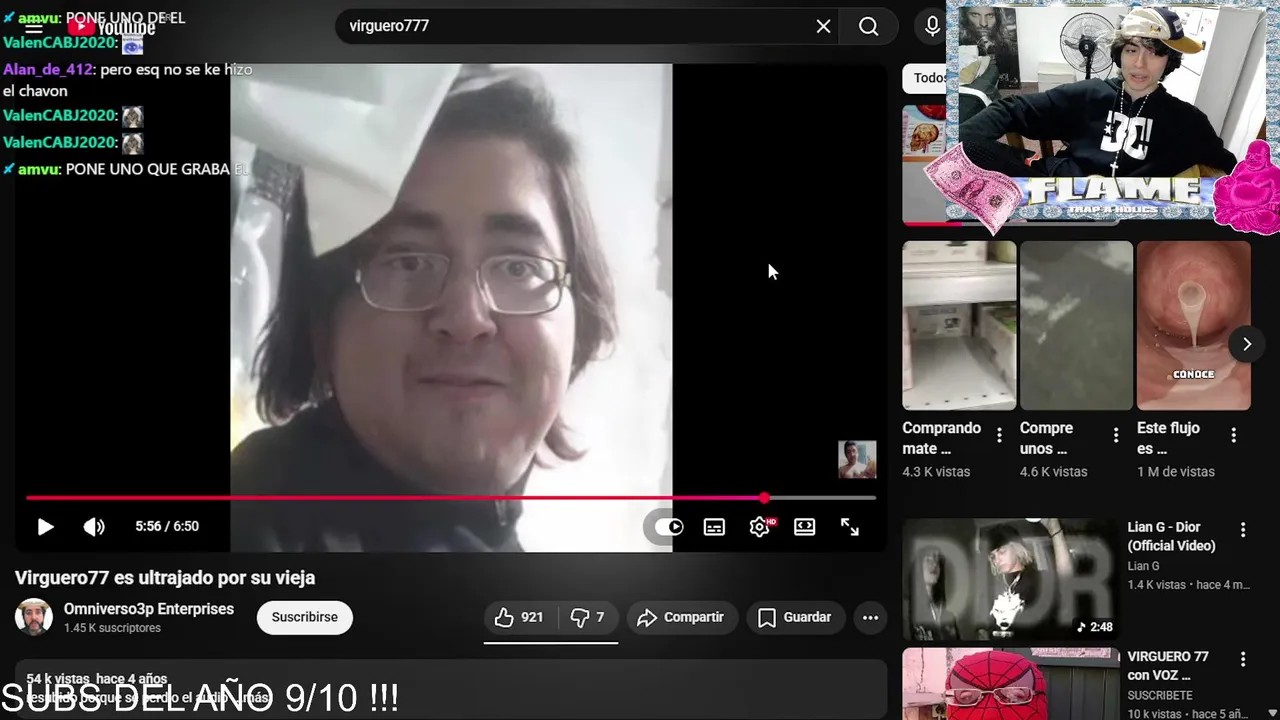Click the video title Virguero77 es ultrajado
1280x720 pixels.
[165, 578]
